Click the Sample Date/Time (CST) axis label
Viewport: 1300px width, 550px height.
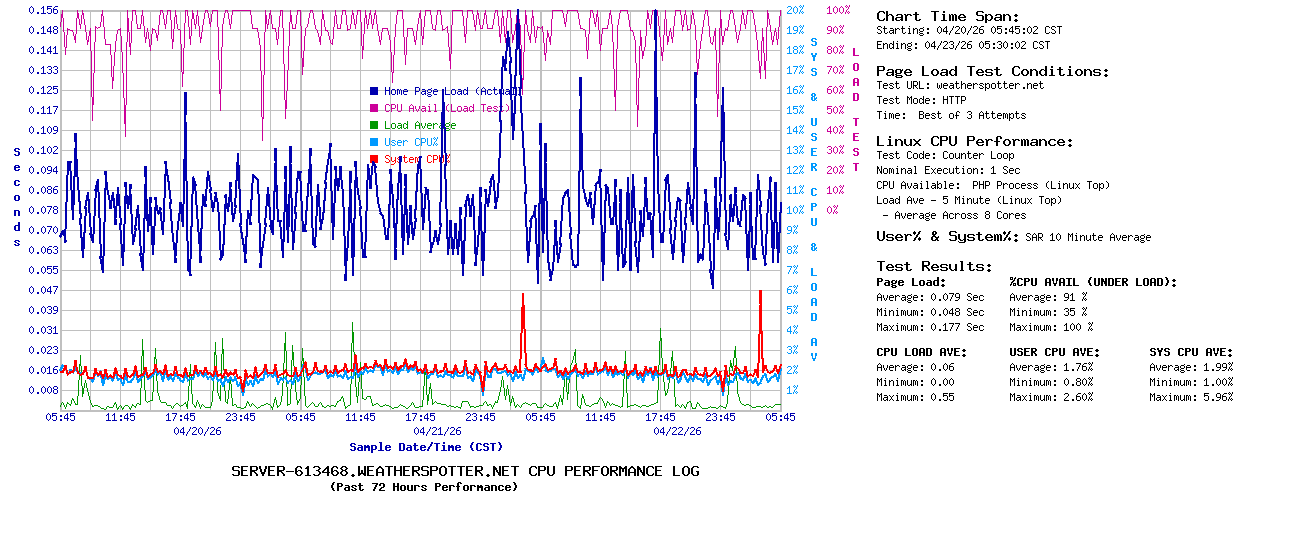(x=426, y=447)
